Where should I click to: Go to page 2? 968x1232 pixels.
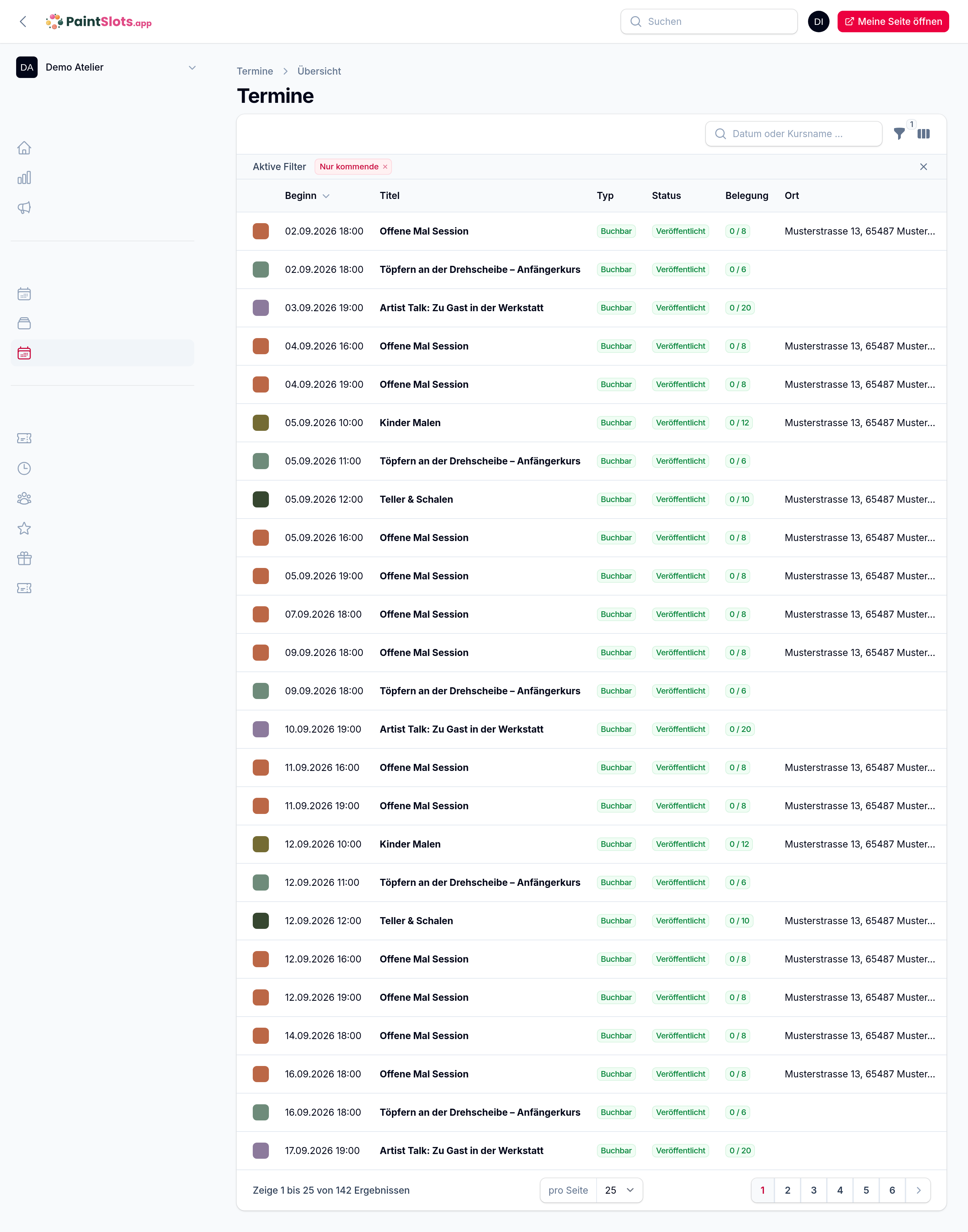point(787,1190)
